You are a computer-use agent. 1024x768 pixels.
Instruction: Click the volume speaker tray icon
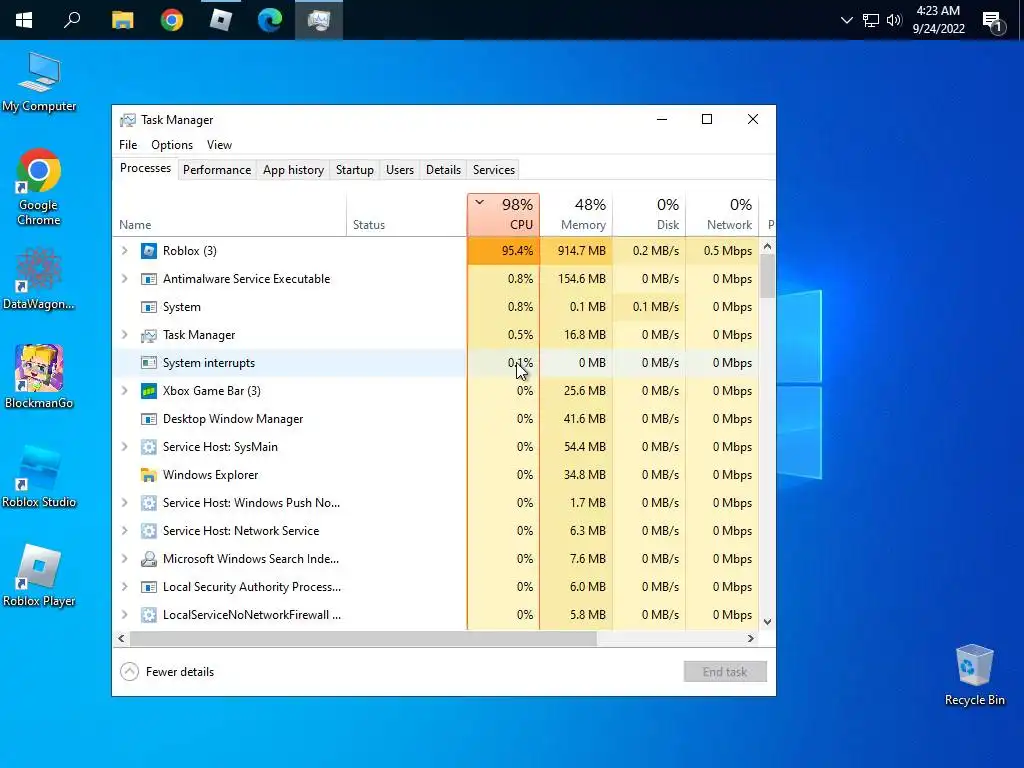click(x=894, y=20)
